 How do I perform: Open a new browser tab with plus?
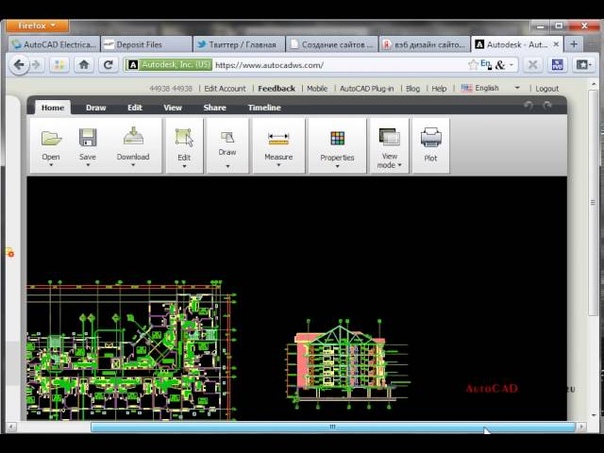pyautogui.click(x=574, y=44)
